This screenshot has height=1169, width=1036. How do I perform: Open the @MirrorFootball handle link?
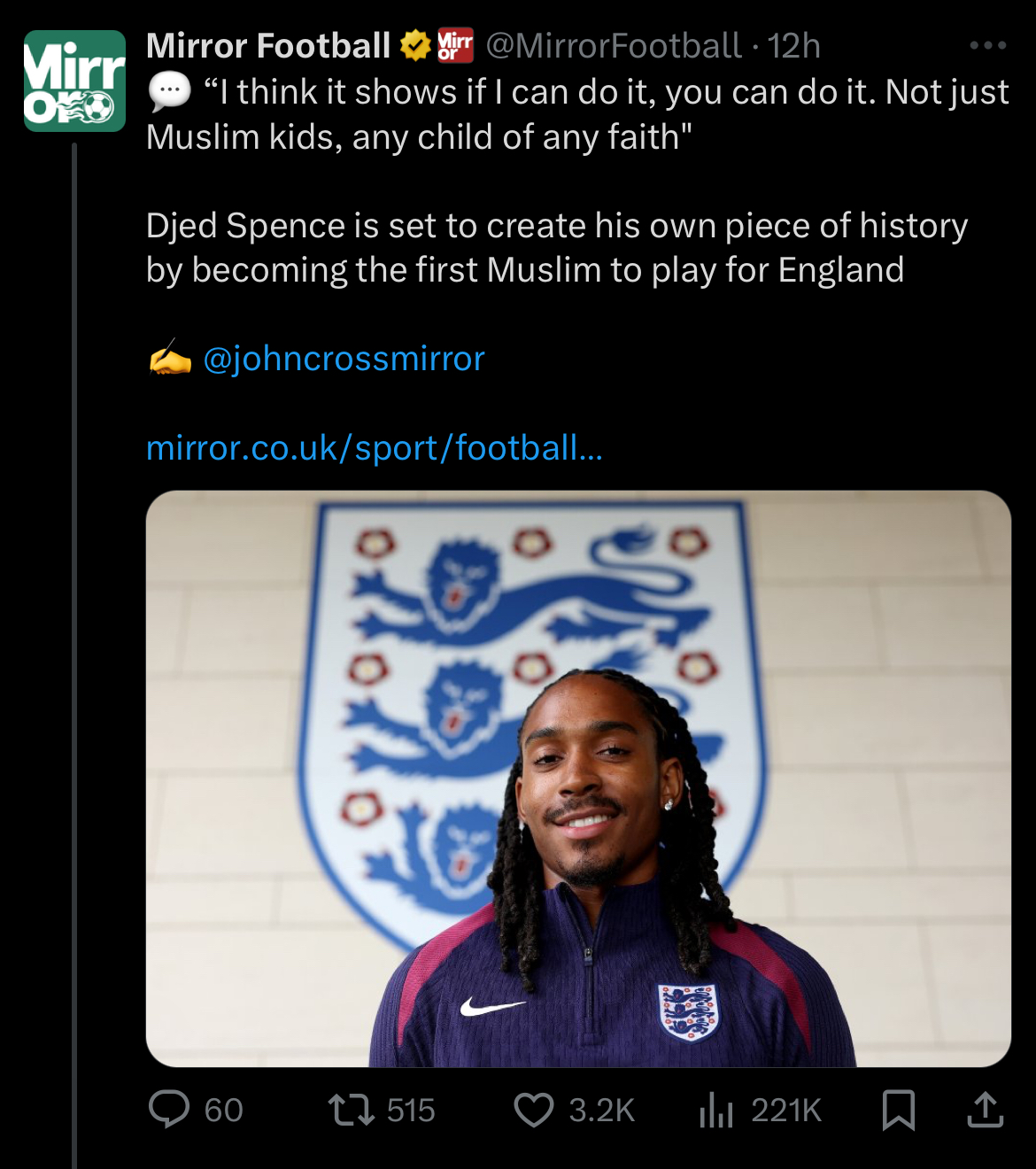614,46
